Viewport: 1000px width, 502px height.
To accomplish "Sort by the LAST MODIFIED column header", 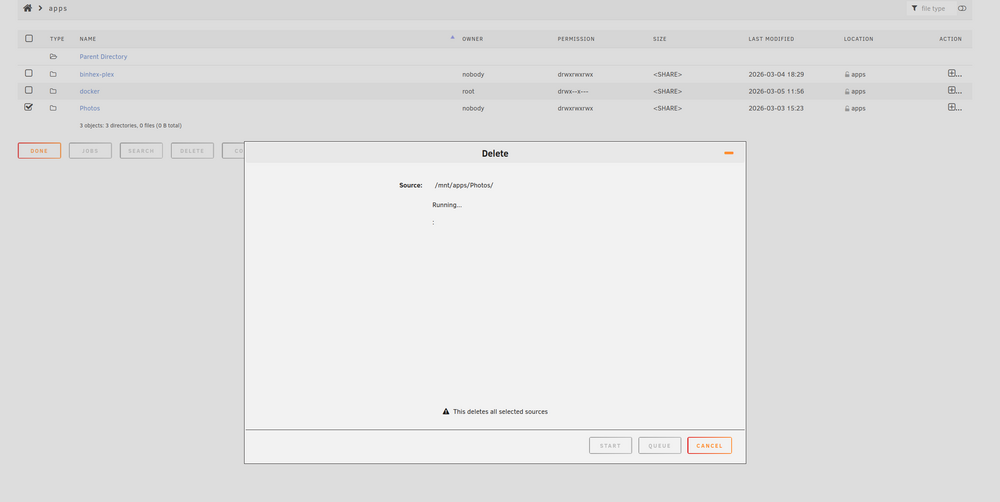I will pos(771,39).
